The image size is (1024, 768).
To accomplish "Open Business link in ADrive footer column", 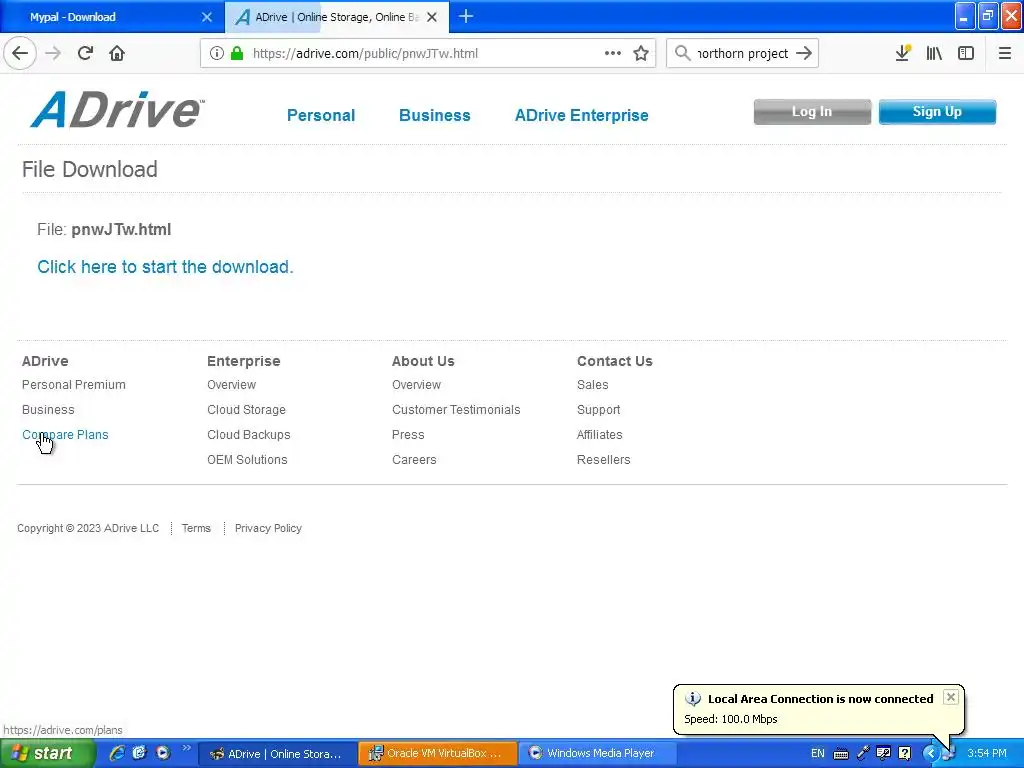I will 48,409.
